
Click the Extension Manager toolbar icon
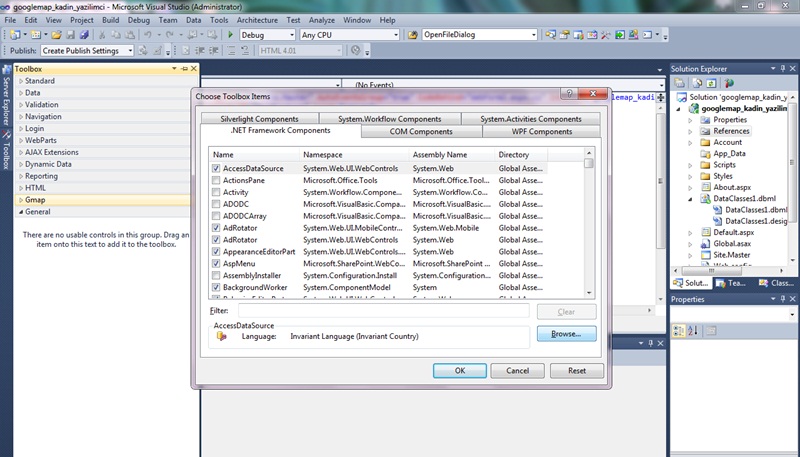tap(633, 35)
